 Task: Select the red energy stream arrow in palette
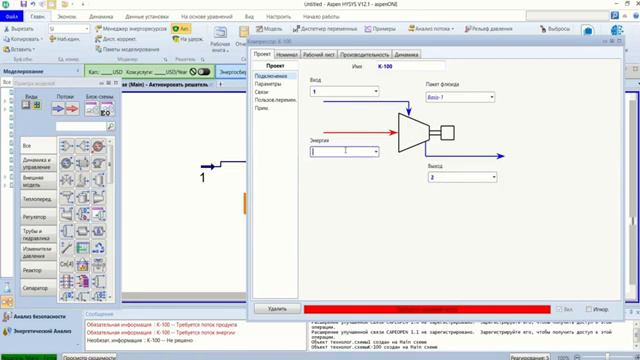[x=72, y=109]
